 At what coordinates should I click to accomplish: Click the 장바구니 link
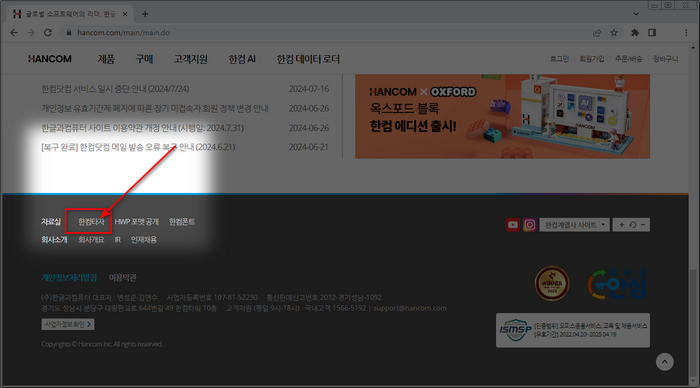click(665, 59)
